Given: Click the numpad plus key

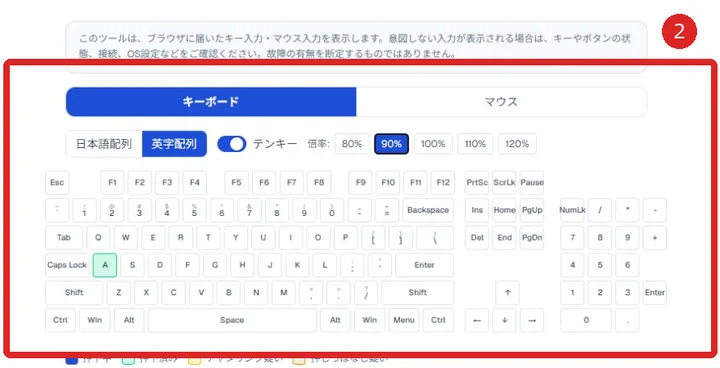Looking at the screenshot, I should 655,238.
